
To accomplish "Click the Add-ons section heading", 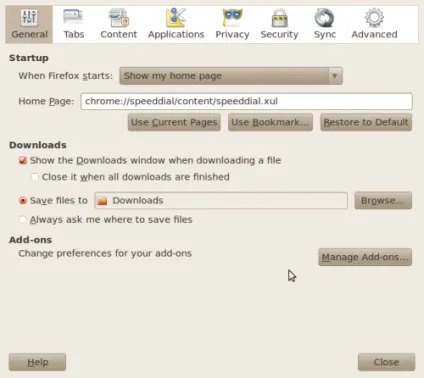I will tap(30, 240).
